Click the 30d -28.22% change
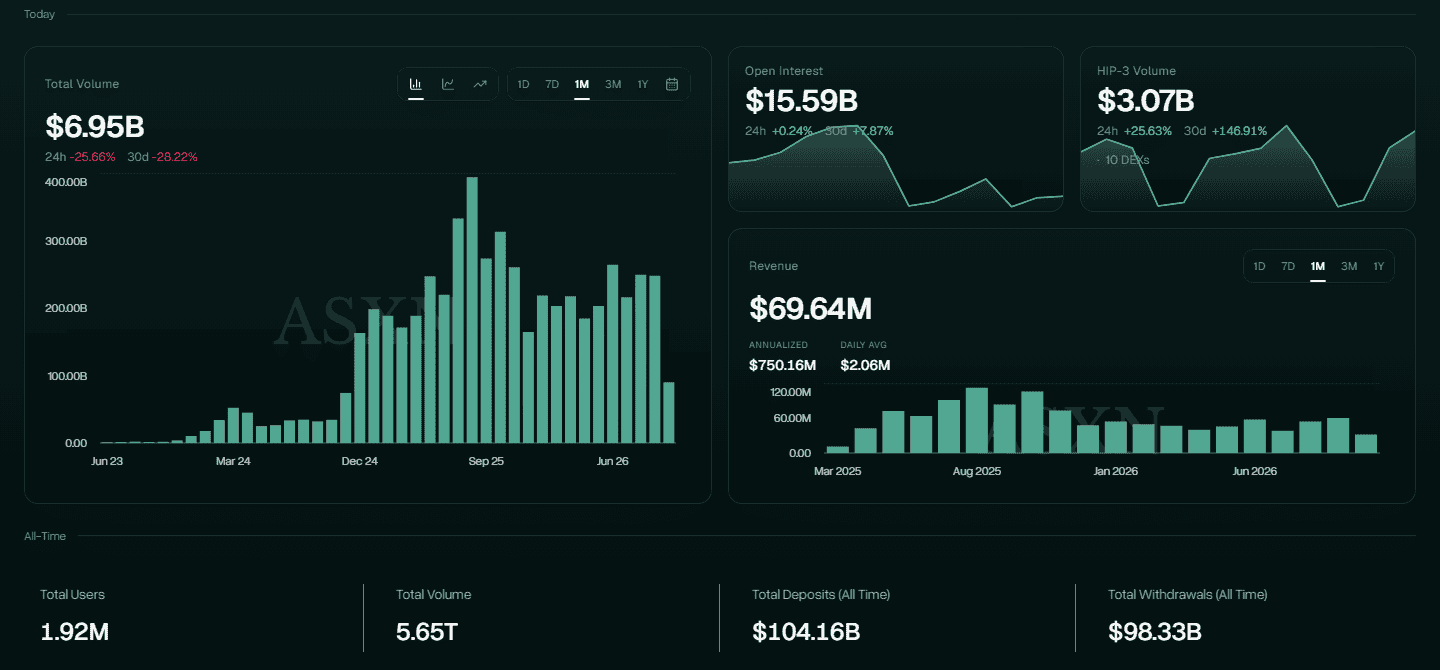Screen dimensions: 1440x670 coord(162,157)
